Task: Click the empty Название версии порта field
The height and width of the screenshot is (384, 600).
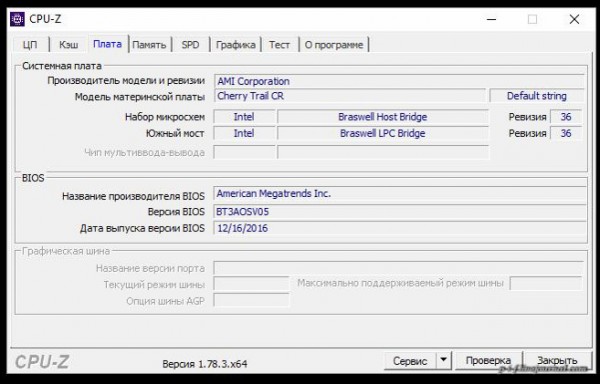Action: tap(398, 268)
